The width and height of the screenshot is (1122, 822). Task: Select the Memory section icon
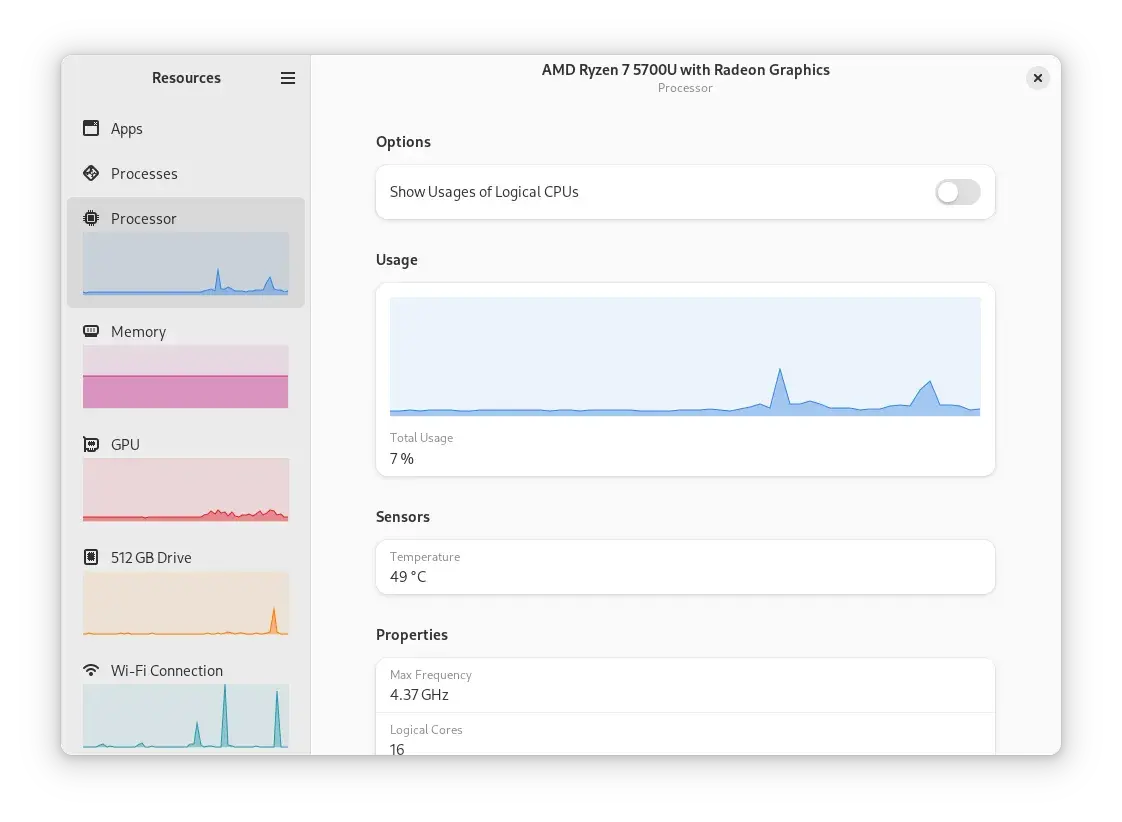pyautogui.click(x=91, y=331)
